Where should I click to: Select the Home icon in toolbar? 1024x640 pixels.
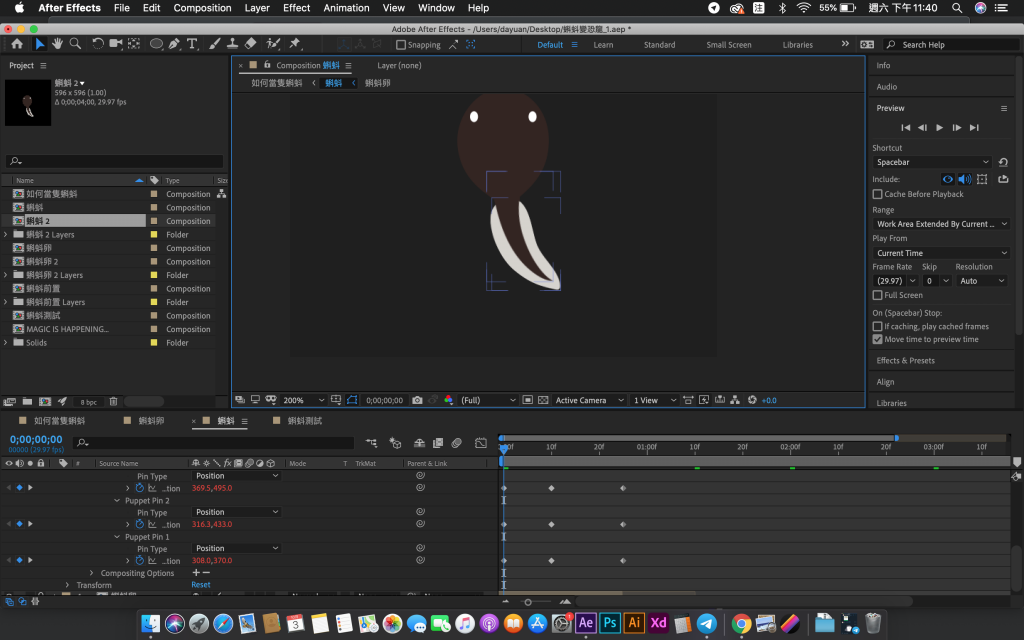17,44
